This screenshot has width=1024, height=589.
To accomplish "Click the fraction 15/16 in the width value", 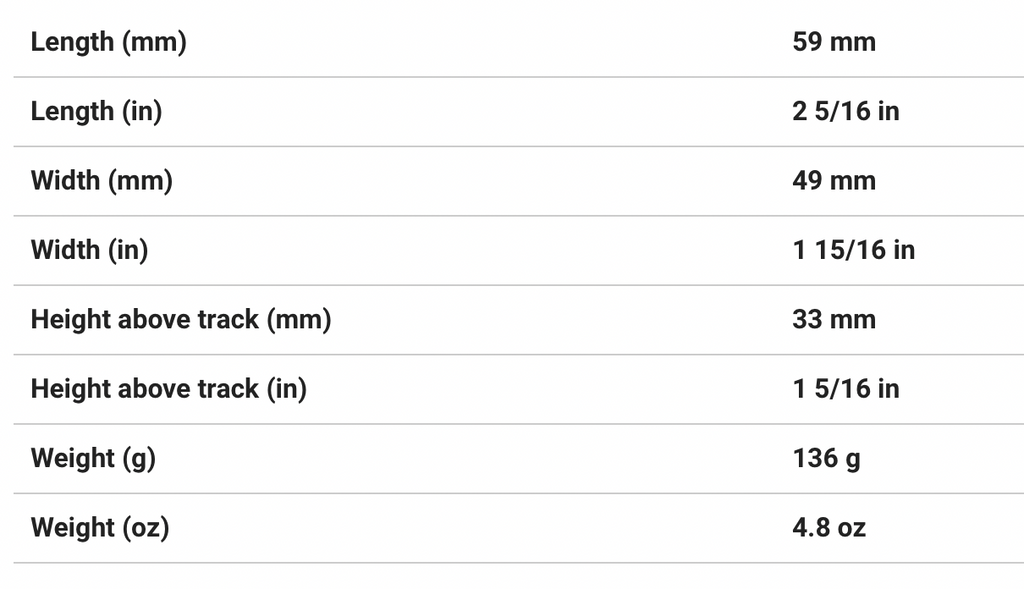I will coord(848,250).
